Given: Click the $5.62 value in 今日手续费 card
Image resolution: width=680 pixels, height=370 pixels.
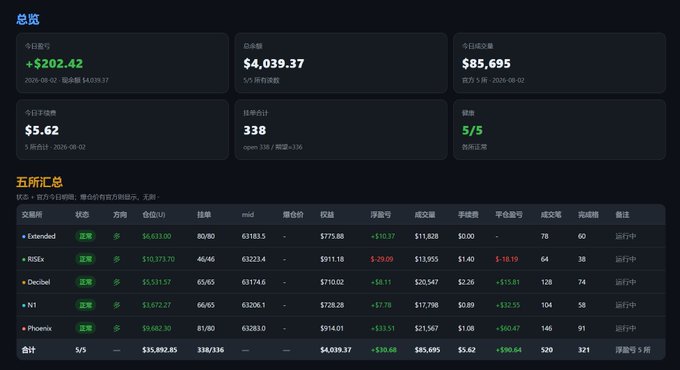Looking at the screenshot, I should tap(42, 130).
